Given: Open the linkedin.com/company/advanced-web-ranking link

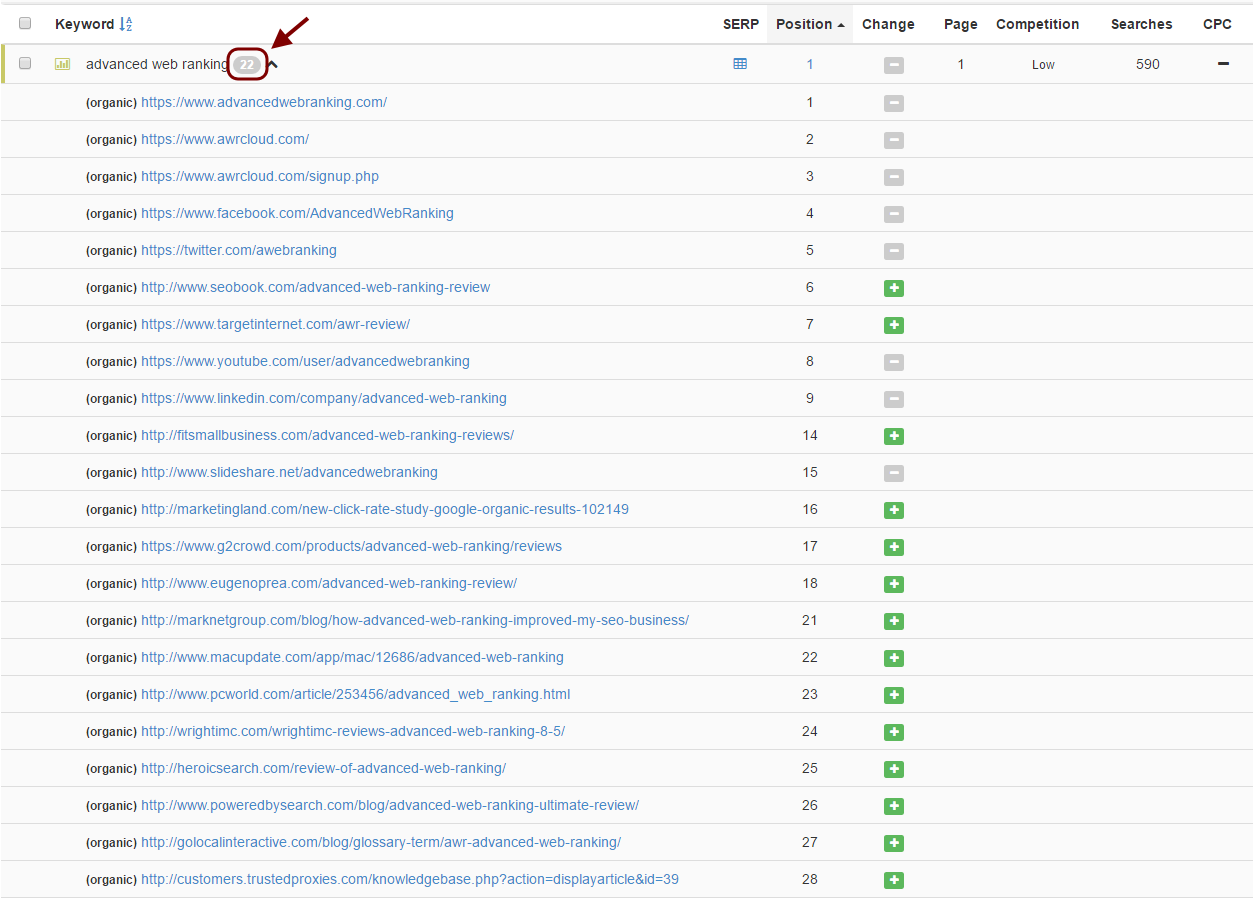Looking at the screenshot, I should 324,398.
